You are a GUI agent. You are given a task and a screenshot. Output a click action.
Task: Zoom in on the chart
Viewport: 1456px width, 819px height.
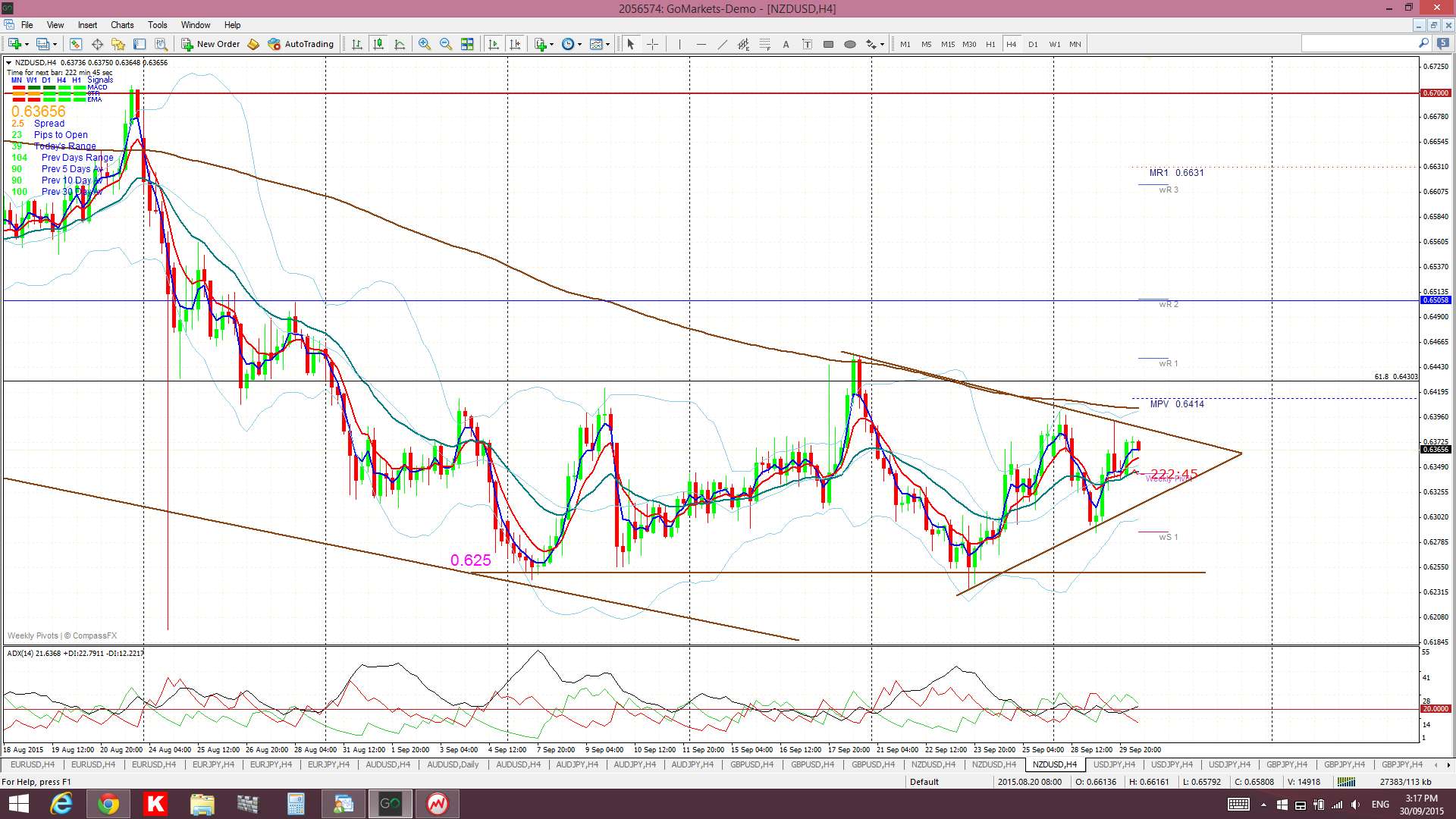(425, 44)
